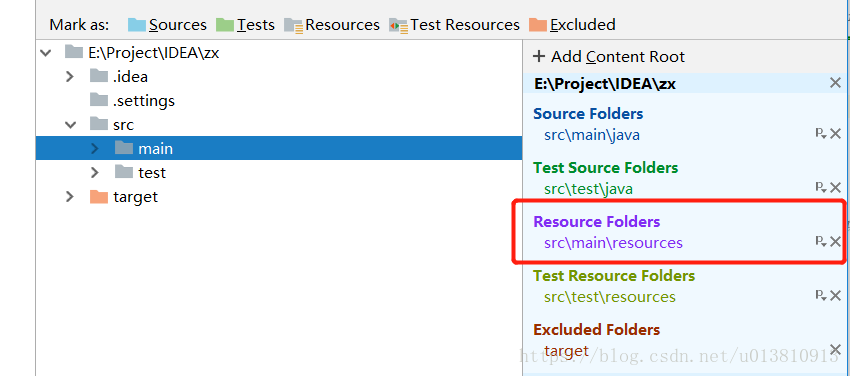Mark selected folder as Sources
The height and width of the screenshot is (376, 850).
point(167,25)
